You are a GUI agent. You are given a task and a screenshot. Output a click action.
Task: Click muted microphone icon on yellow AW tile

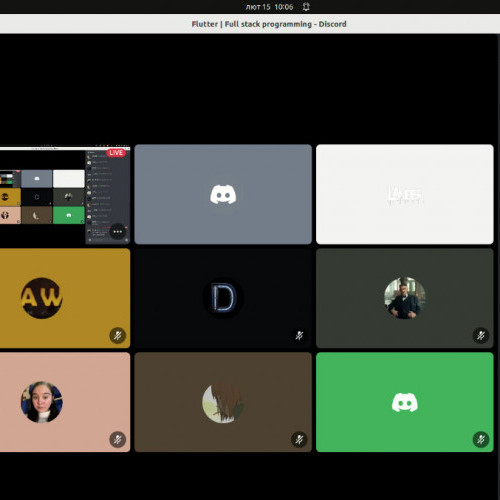click(118, 335)
